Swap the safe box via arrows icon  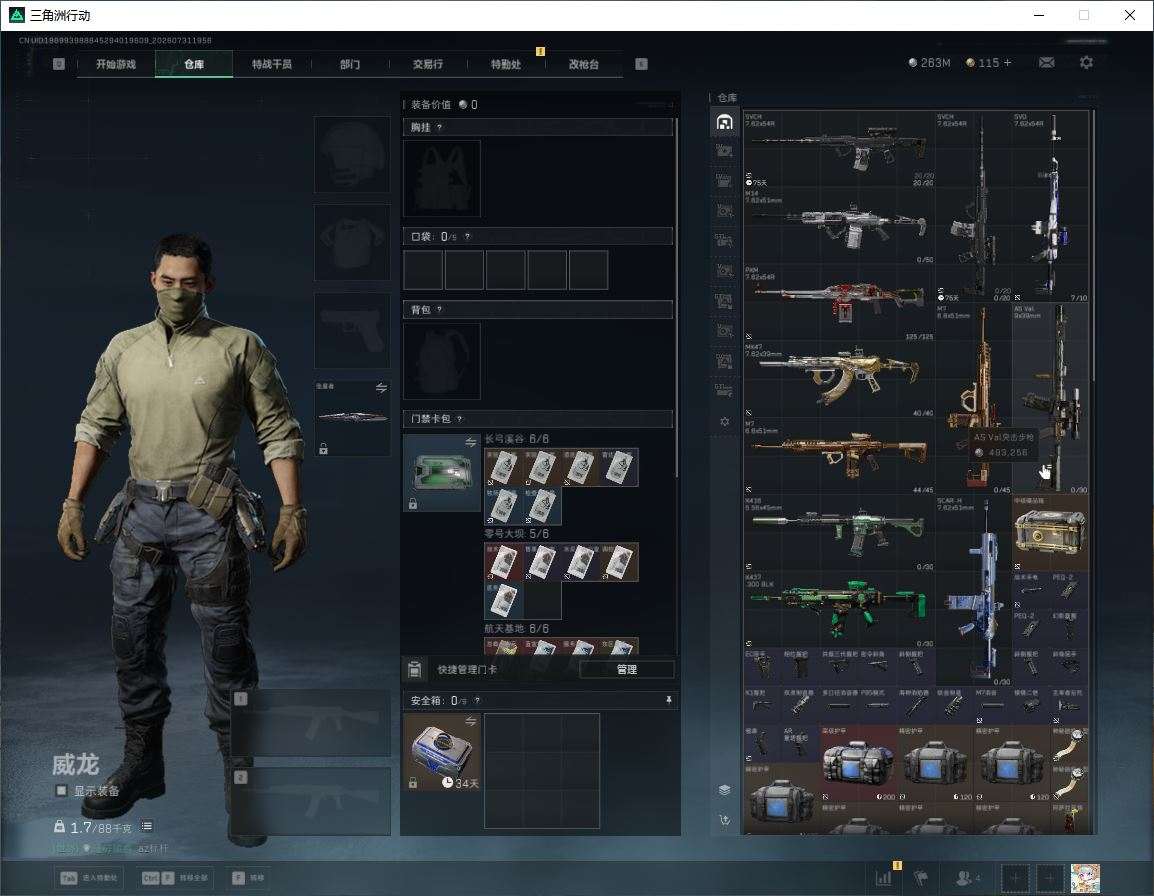[x=470, y=722]
